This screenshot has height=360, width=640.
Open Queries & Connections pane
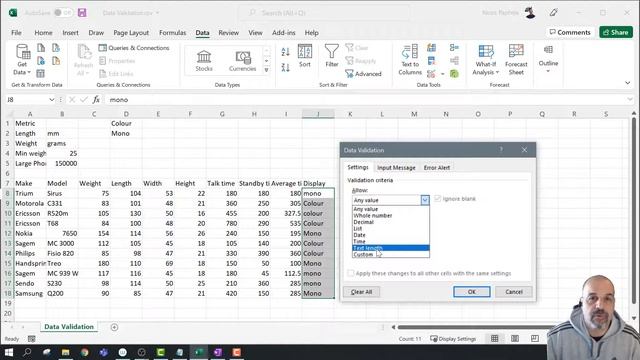click(x=134, y=48)
